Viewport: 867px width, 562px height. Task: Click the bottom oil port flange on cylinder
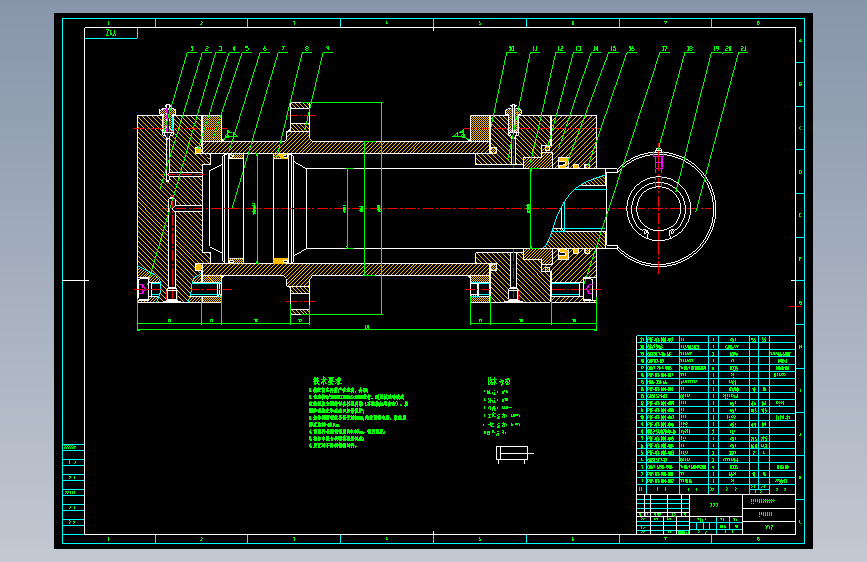(300, 300)
